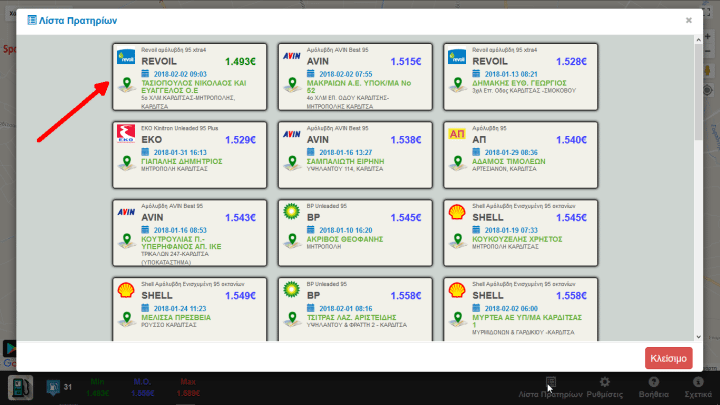Click the map pin on the EKO 1.529€ card

click(127, 163)
